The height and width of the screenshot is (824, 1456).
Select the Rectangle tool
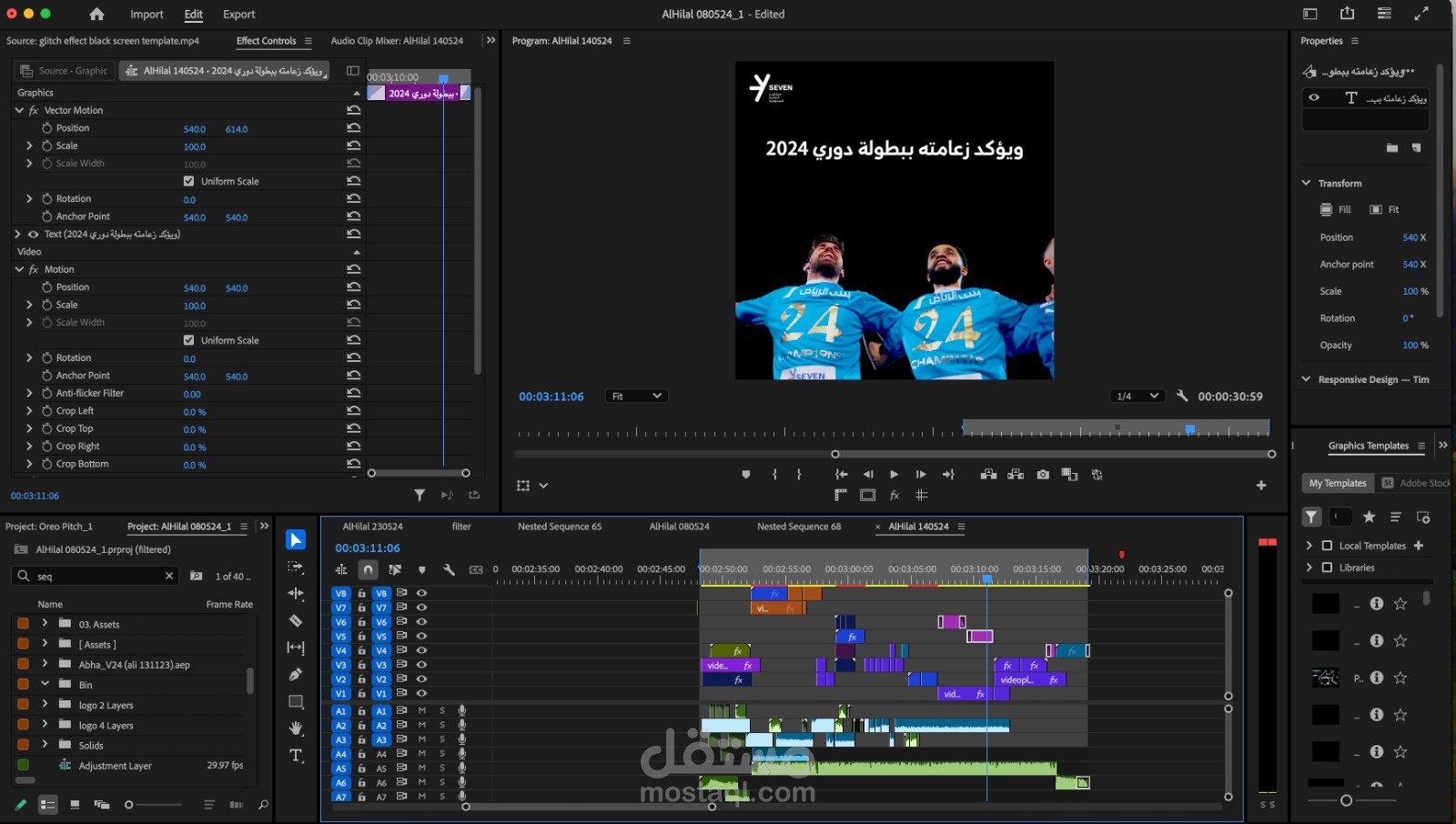click(296, 701)
